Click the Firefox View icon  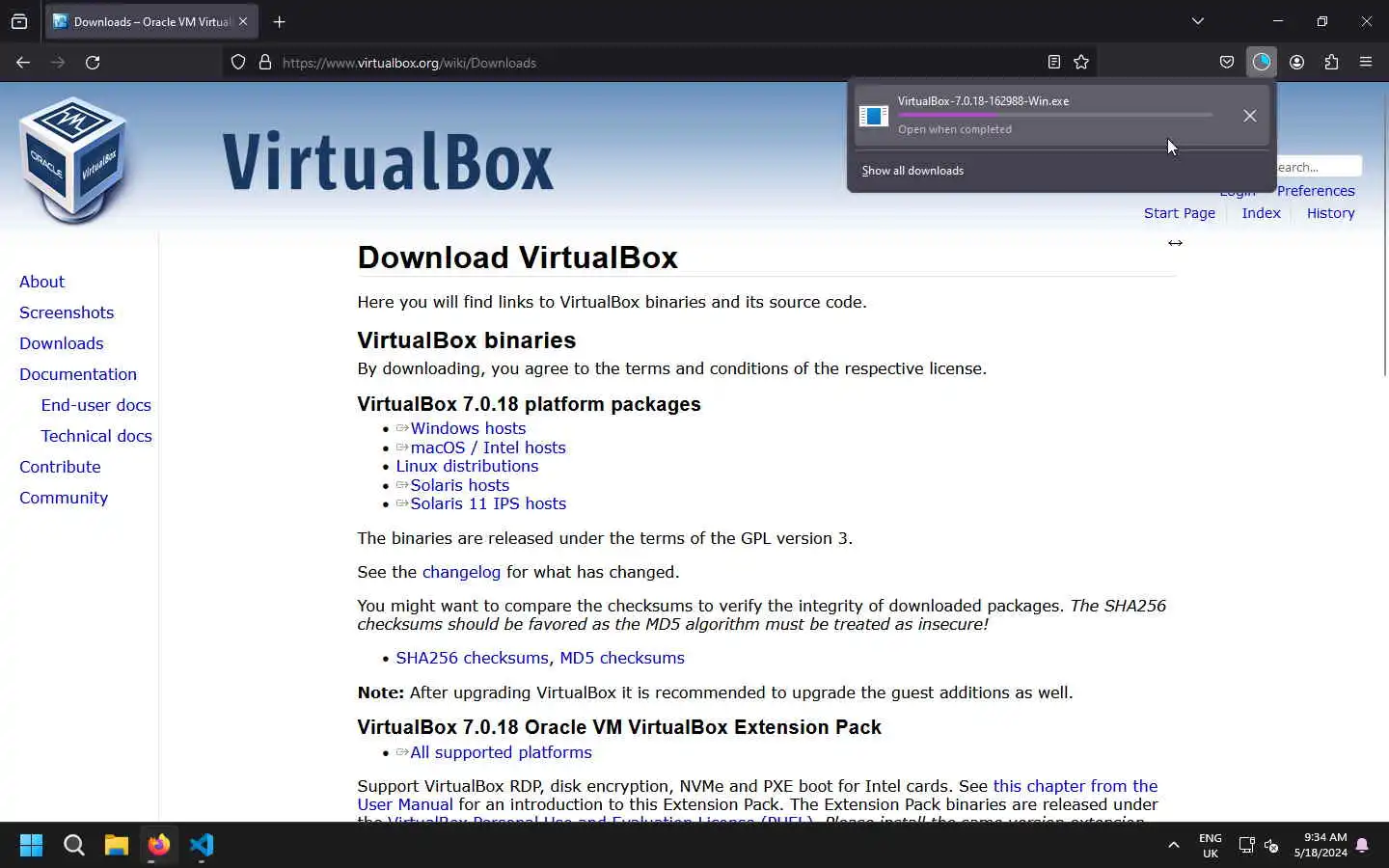pos(19,21)
